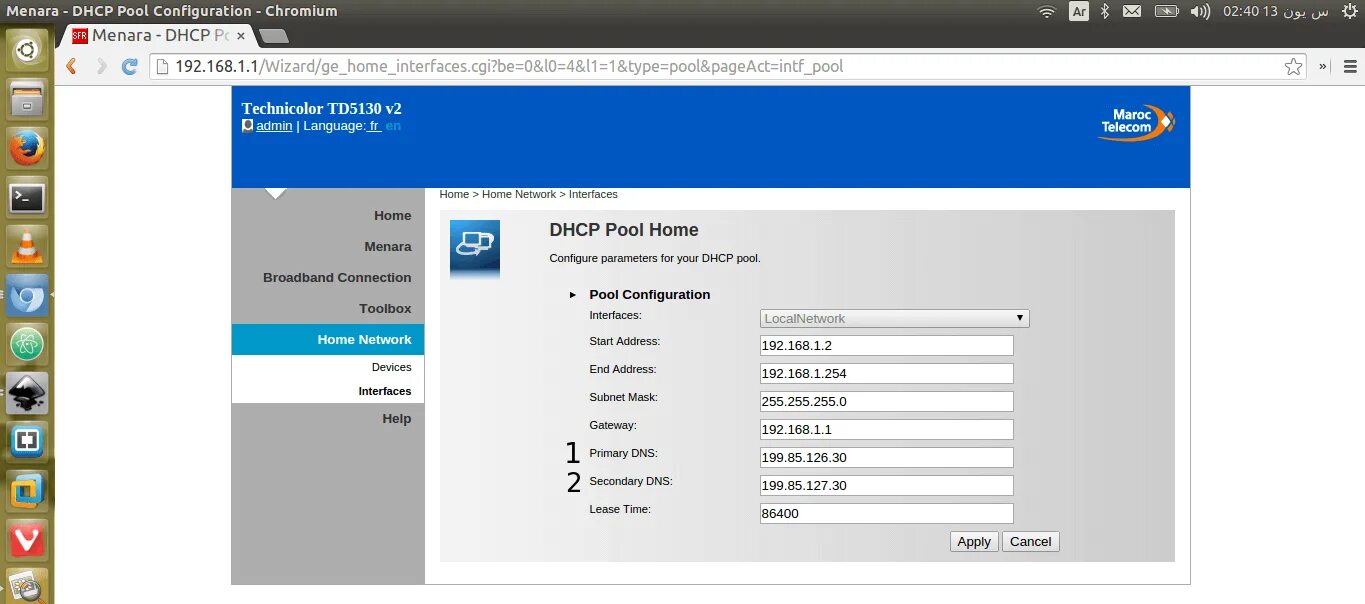The height and width of the screenshot is (604, 1365).
Task: Open the mail messaging indicator
Action: coord(1132,11)
